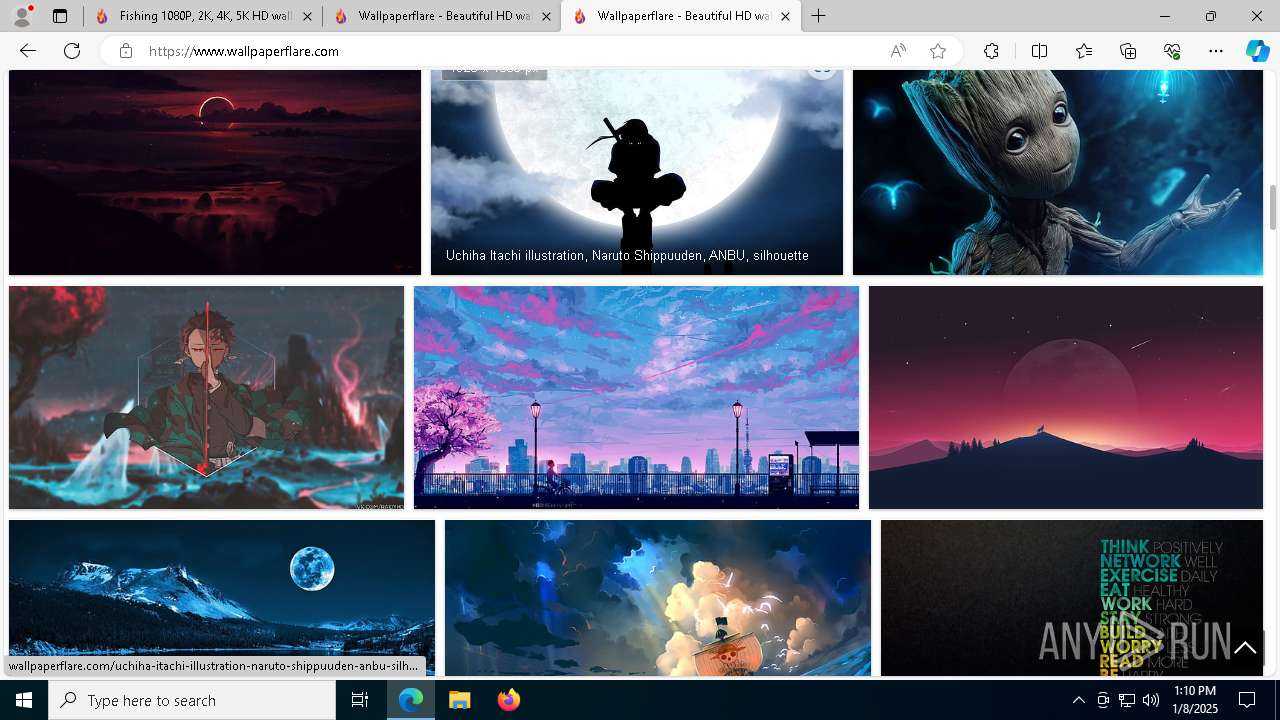Open the Favorites list
The height and width of the screenshot is (720, 1280).
(x=1084, y=51)
